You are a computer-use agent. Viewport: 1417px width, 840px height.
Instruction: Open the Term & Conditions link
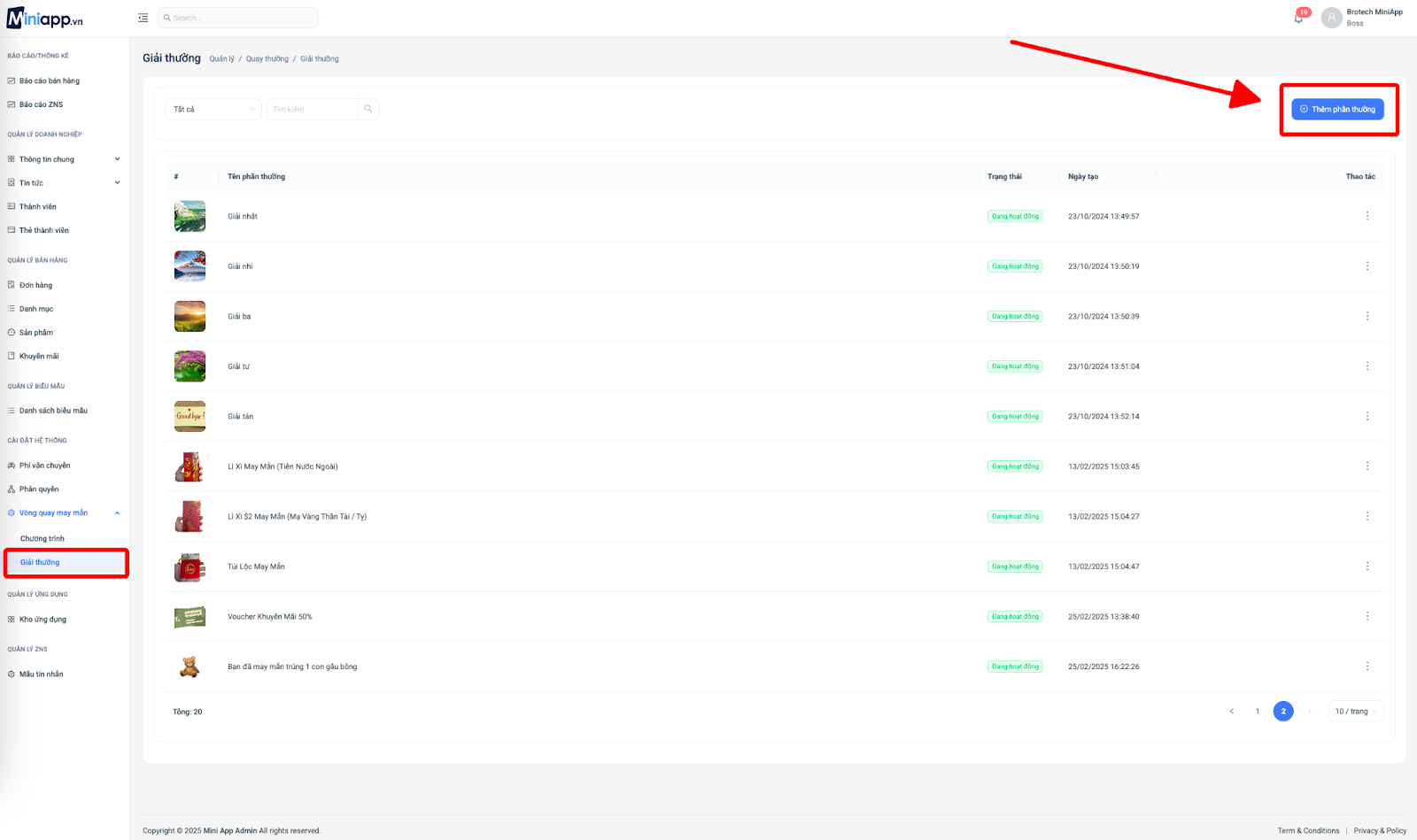(1308, 831)
